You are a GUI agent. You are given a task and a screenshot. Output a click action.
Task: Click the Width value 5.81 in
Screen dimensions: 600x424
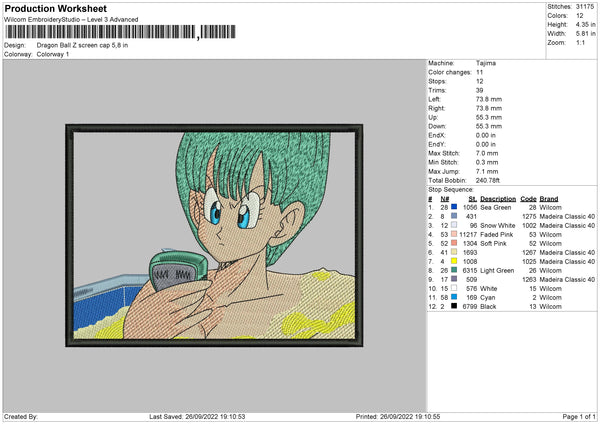[586, 34]
